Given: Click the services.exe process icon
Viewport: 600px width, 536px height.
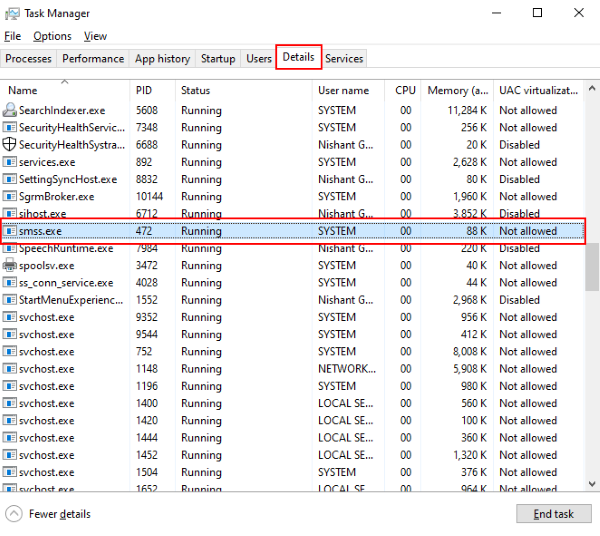Looking at the screenshot, I should 10,162.
